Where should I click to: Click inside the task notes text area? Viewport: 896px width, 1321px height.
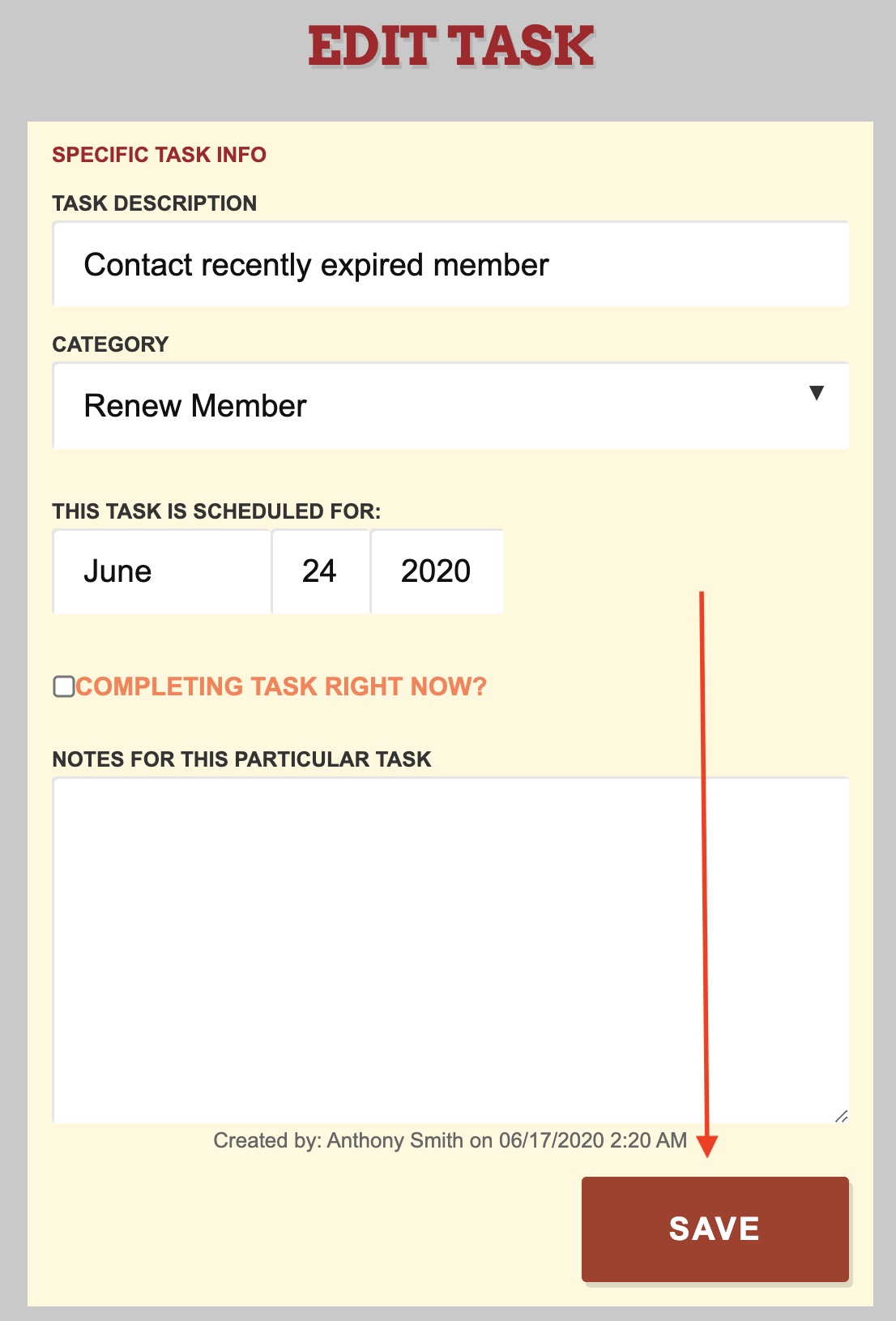click(x=450, y=950)
